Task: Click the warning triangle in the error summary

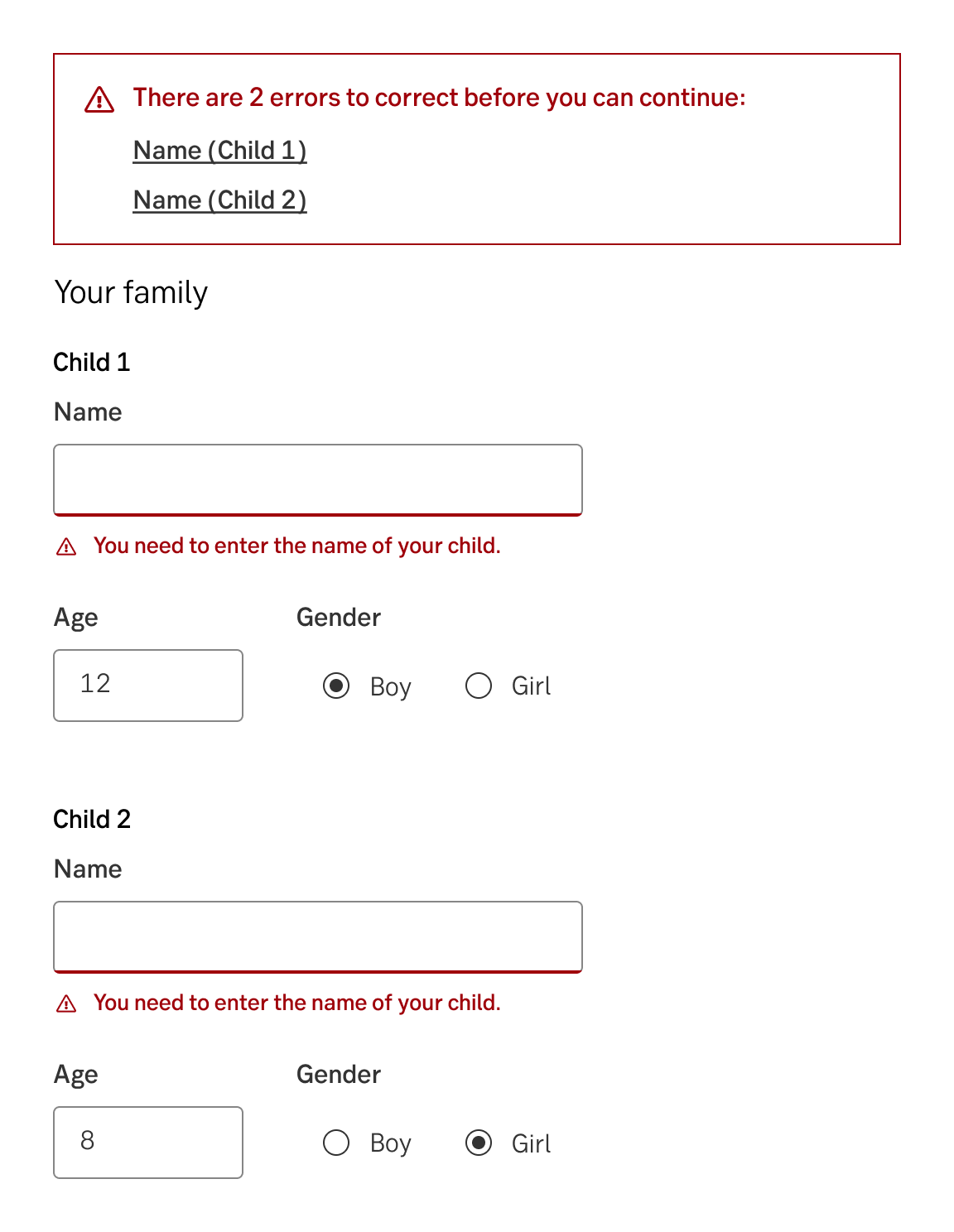Action: [99, 99]
